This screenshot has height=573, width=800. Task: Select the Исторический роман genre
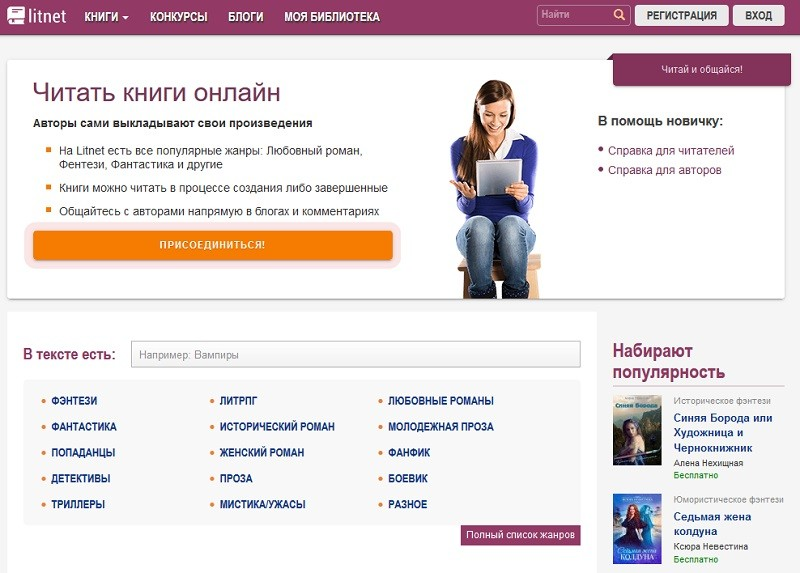277,427
